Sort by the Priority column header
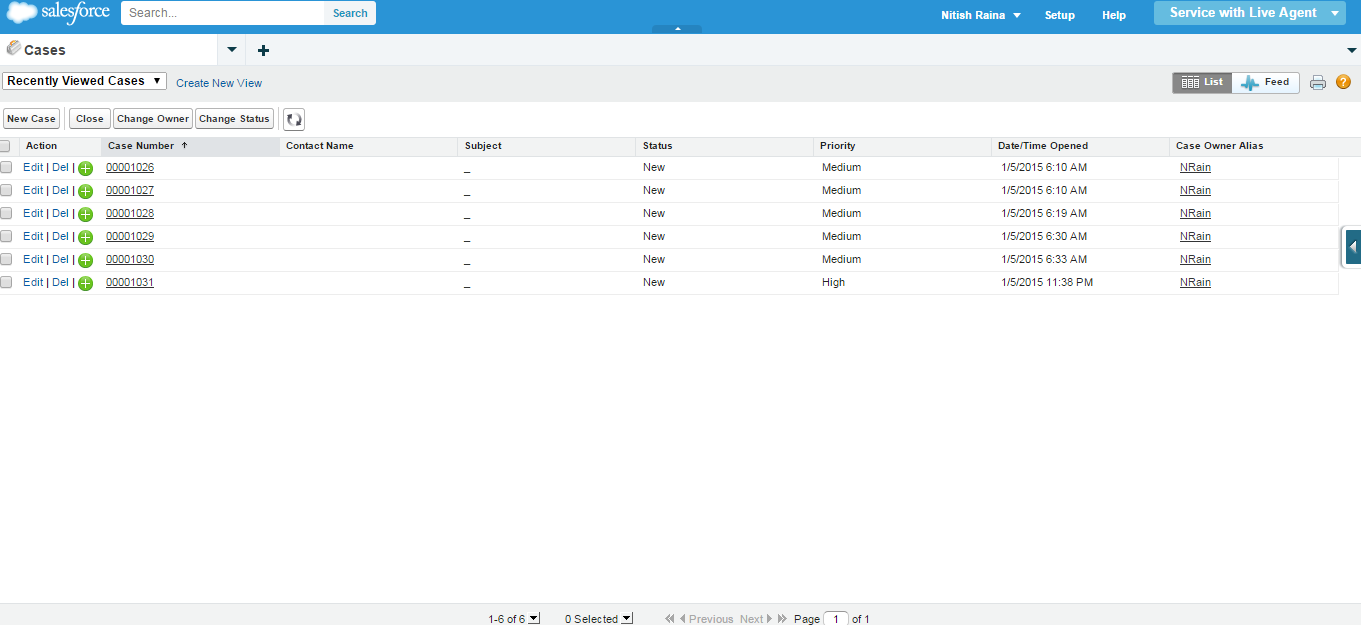 coord(838,146)
